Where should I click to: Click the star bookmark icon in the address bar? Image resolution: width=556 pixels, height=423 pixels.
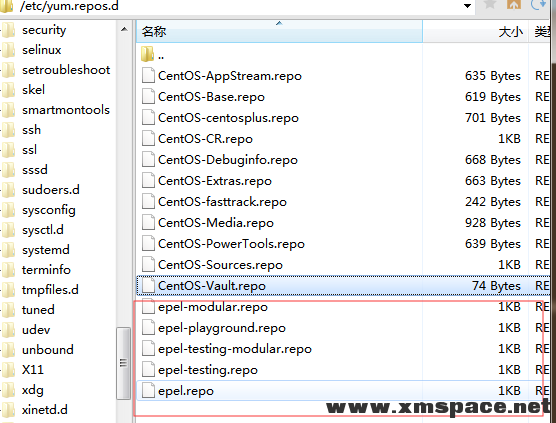click(x=490, y=4)
